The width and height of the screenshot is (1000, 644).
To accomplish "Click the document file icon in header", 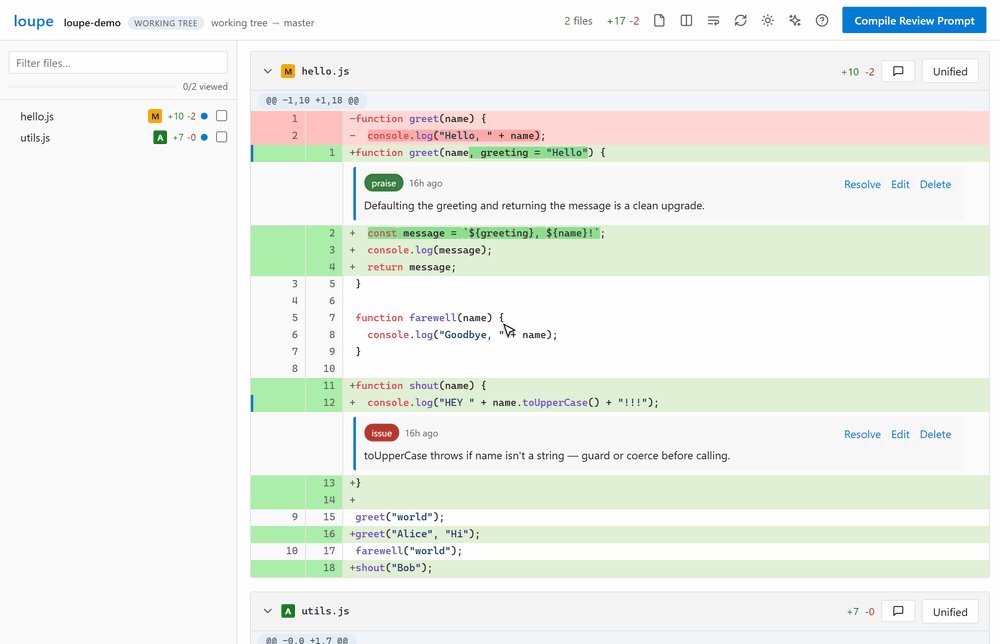I will (x=659, y=21).
